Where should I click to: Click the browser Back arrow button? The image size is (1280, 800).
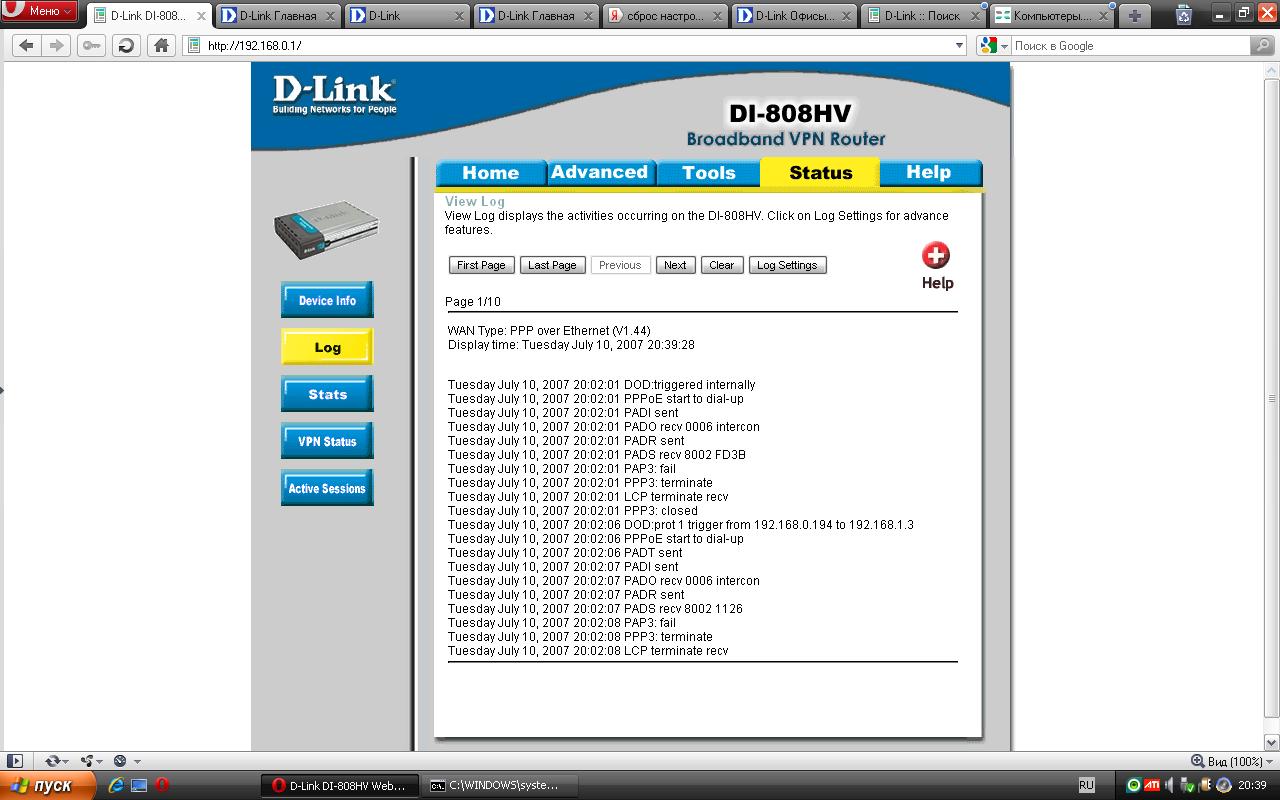click(x=26, y=45)
